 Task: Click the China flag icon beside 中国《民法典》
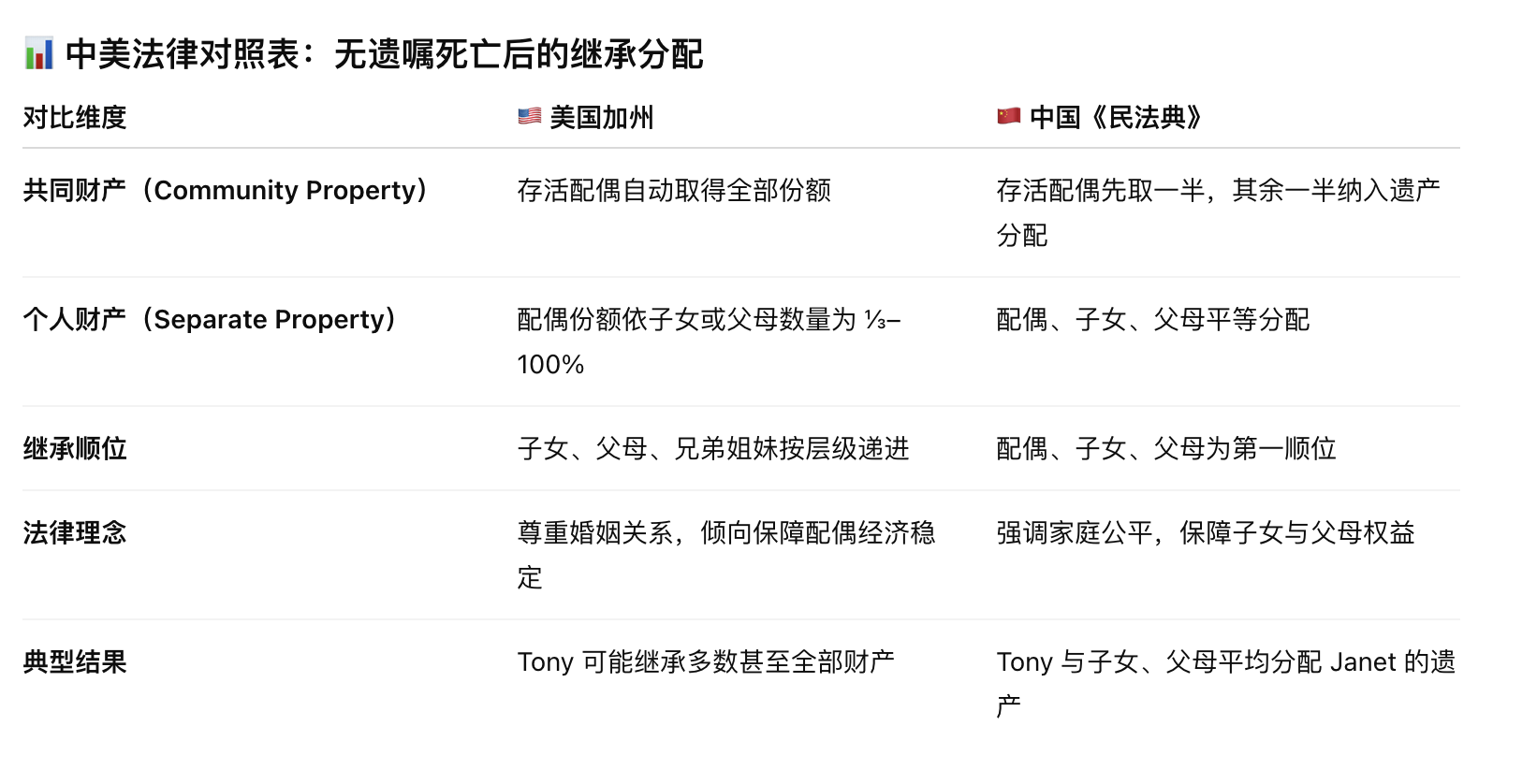(x=1009, y=117)
